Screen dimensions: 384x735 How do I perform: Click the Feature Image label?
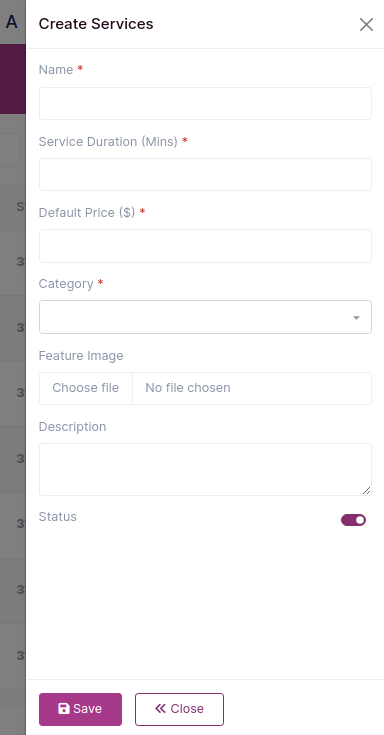click(x=81, y=355)
